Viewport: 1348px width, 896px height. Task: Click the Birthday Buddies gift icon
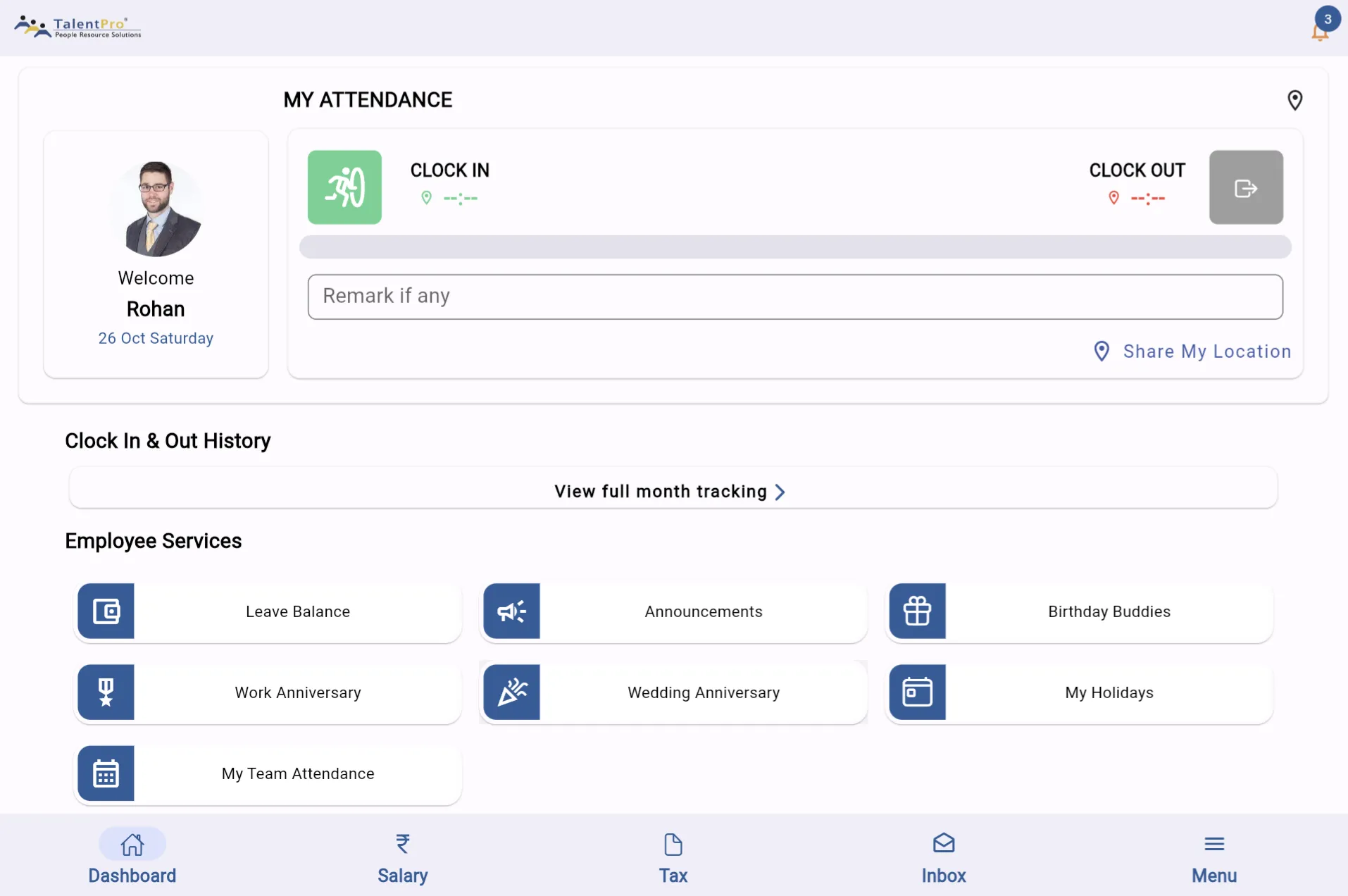coord(918,611)
